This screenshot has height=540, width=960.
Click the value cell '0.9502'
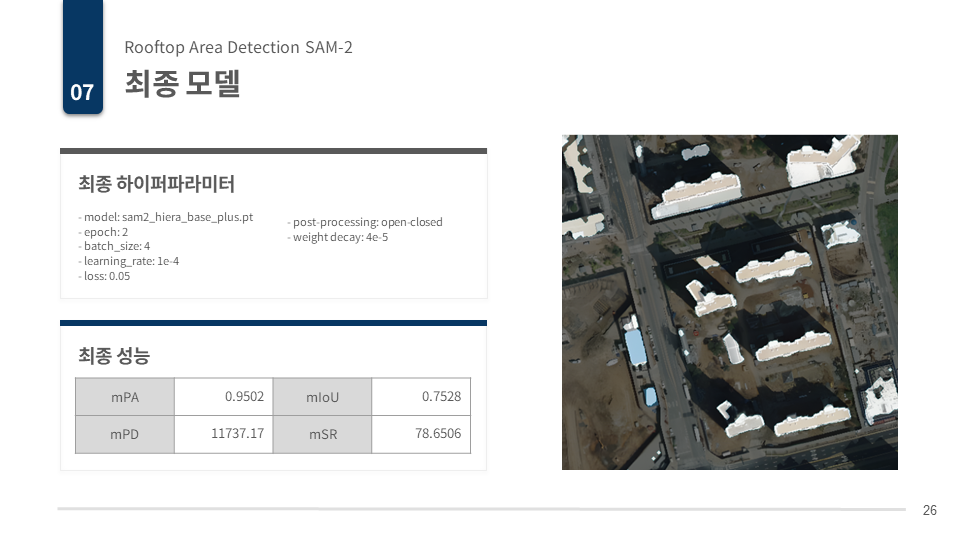pos(223,397)
